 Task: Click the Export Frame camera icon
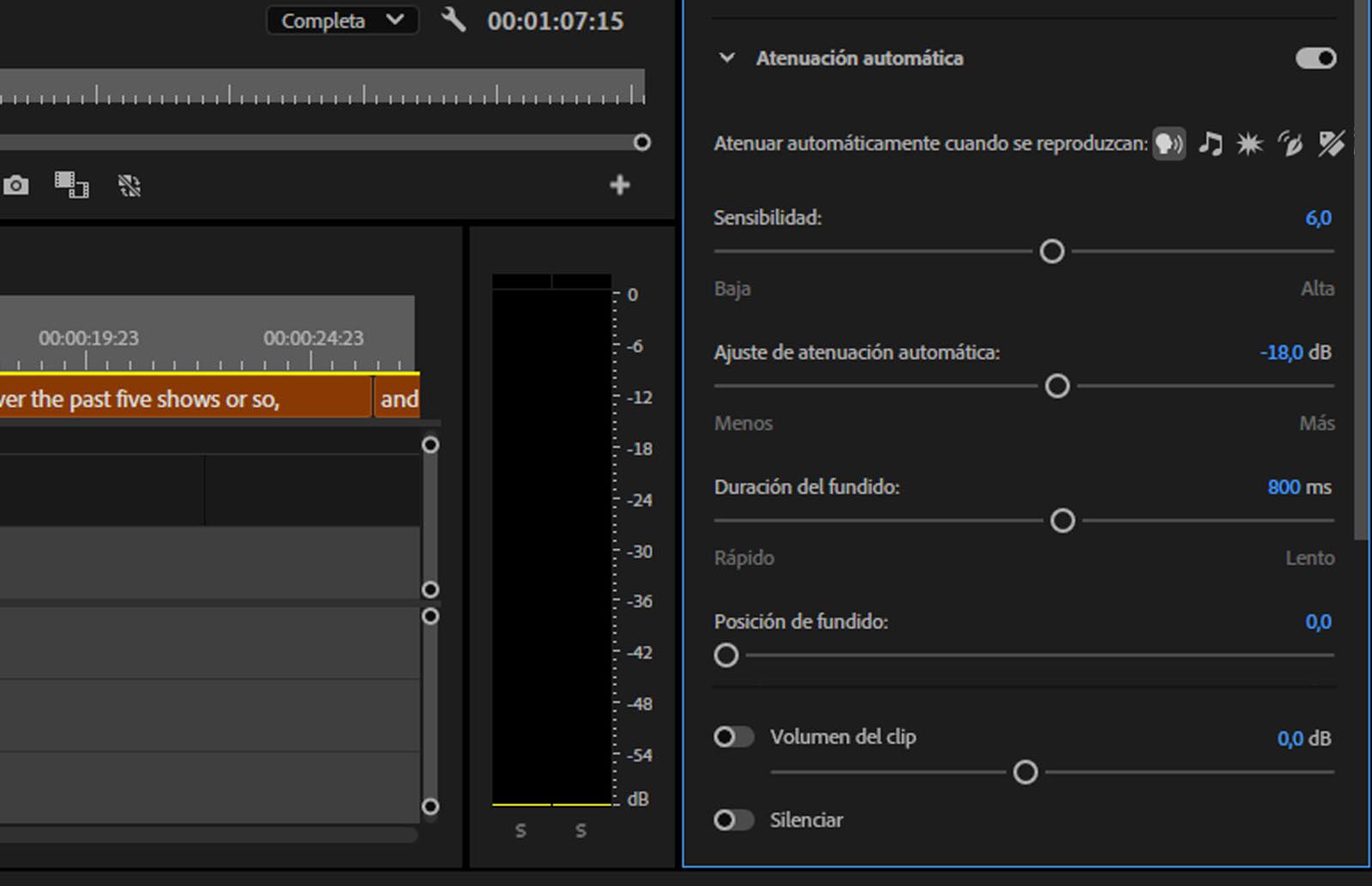(16, 185)
